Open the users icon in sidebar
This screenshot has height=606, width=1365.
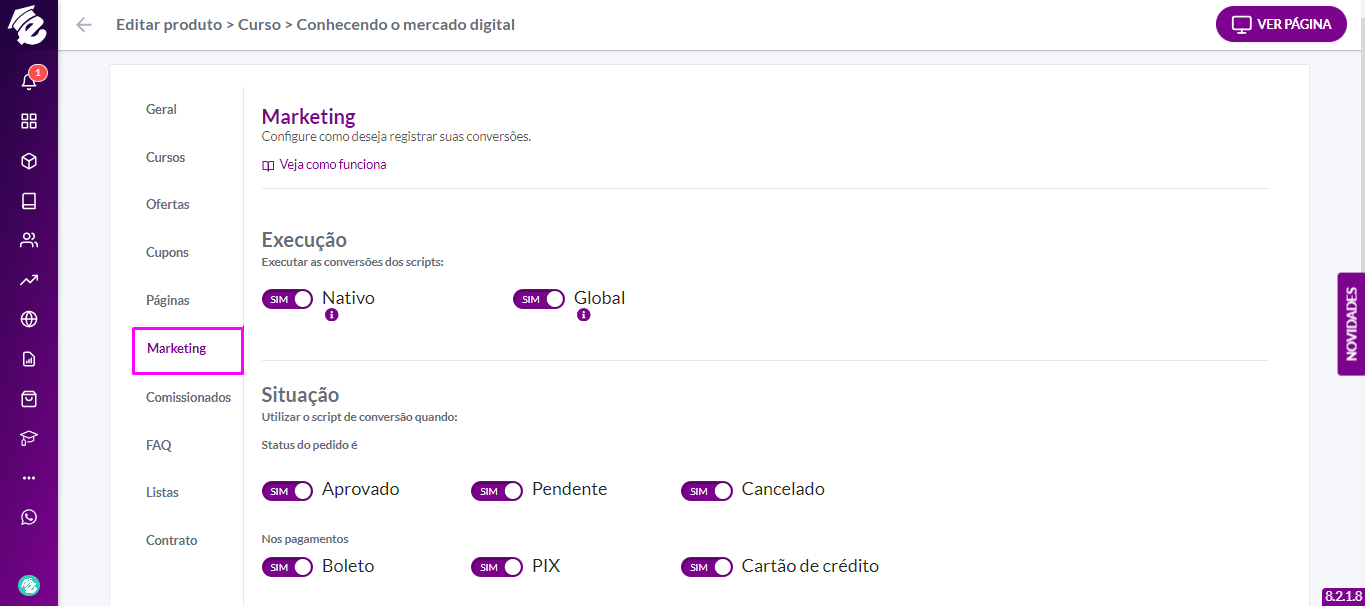[29, 240]
